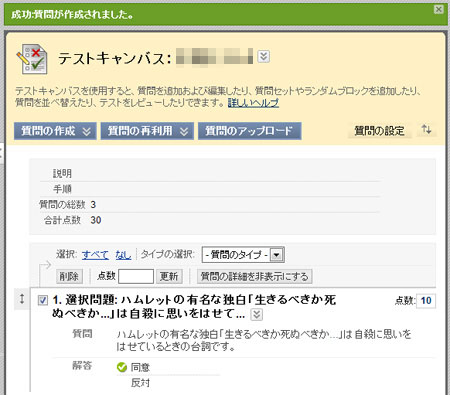The height and width of the screenshot is (395, 450).
Task: Click the answer text 同意
Action: [x=140, y=367]
